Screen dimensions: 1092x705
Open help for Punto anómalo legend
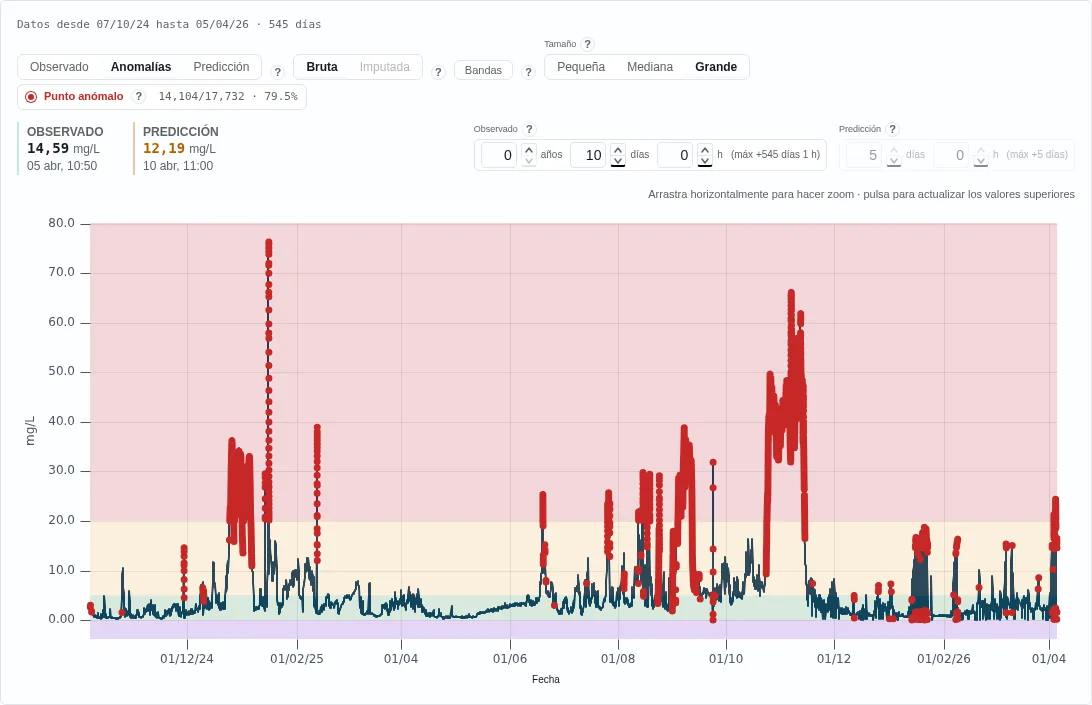[x=139, y=96]
